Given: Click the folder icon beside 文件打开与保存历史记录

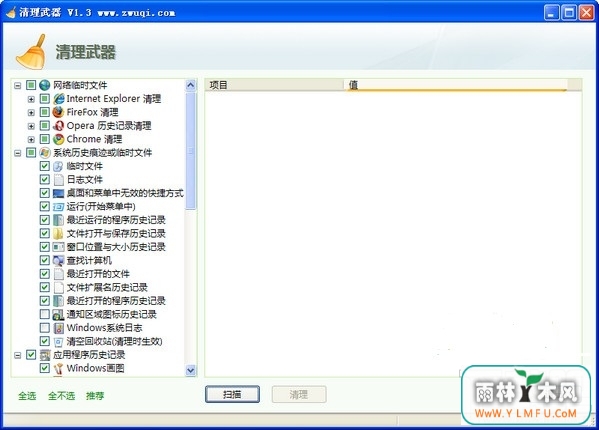Looking at the screenshot, I should (58, 233).
